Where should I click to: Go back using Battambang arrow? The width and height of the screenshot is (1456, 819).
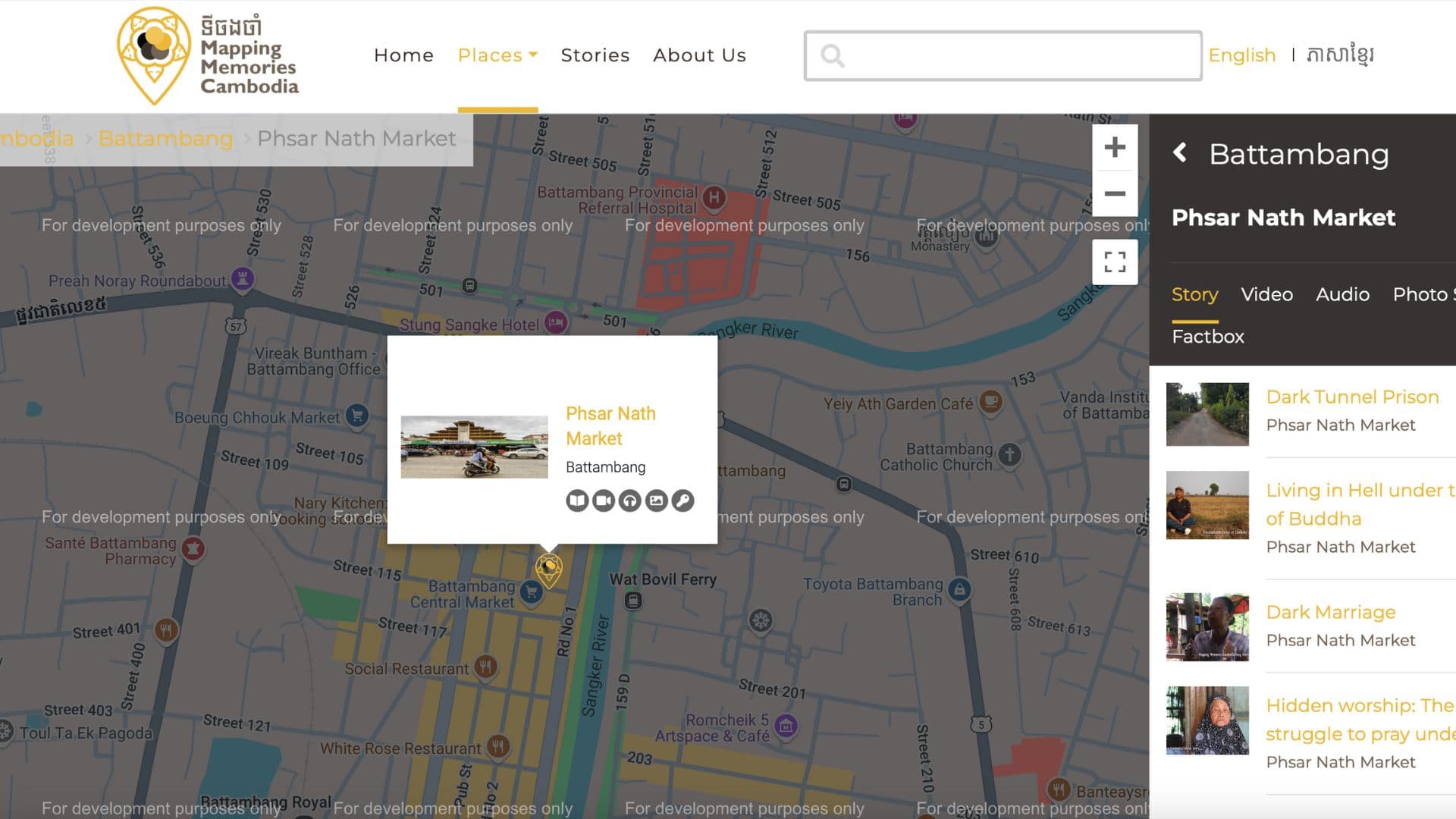point(1180,153)
